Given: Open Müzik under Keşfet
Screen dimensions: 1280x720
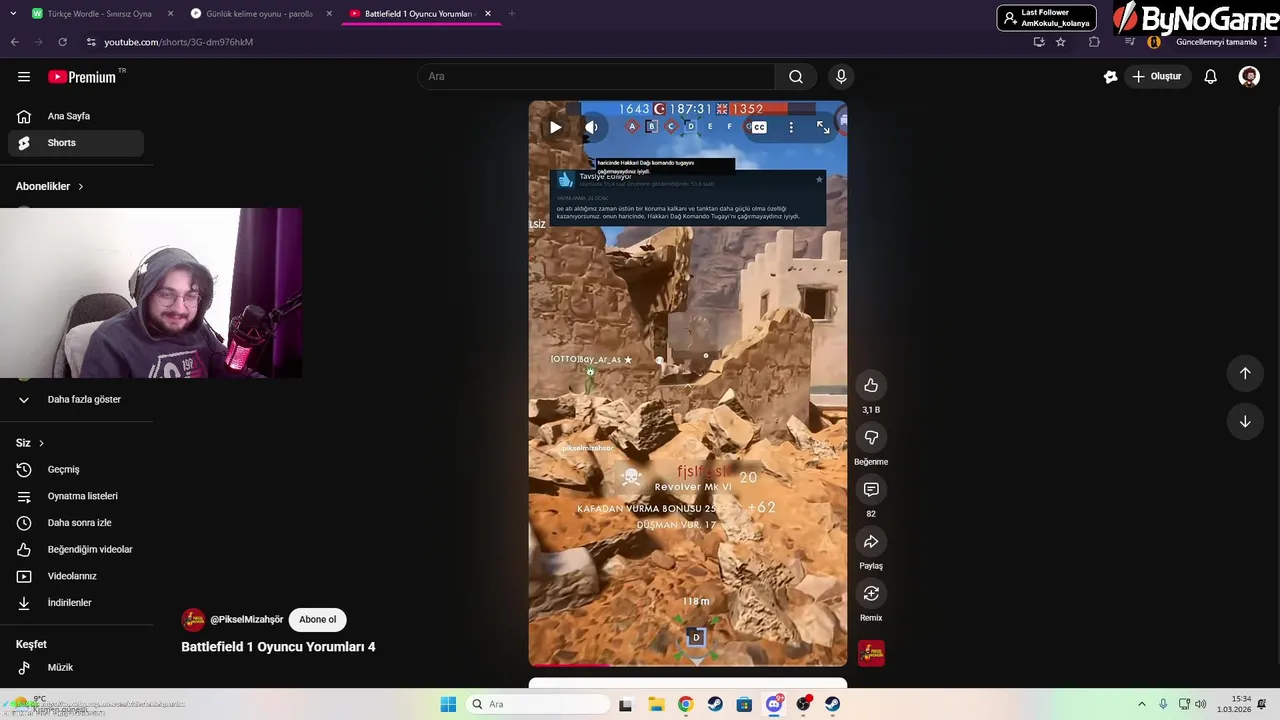Looking at the screenshot, I should (x=76, y=668).
